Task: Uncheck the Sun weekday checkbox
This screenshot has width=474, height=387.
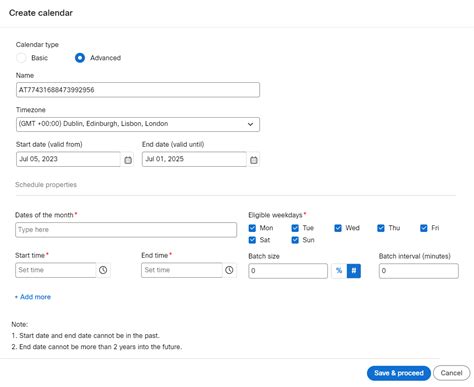Action: tap(295, 240)
